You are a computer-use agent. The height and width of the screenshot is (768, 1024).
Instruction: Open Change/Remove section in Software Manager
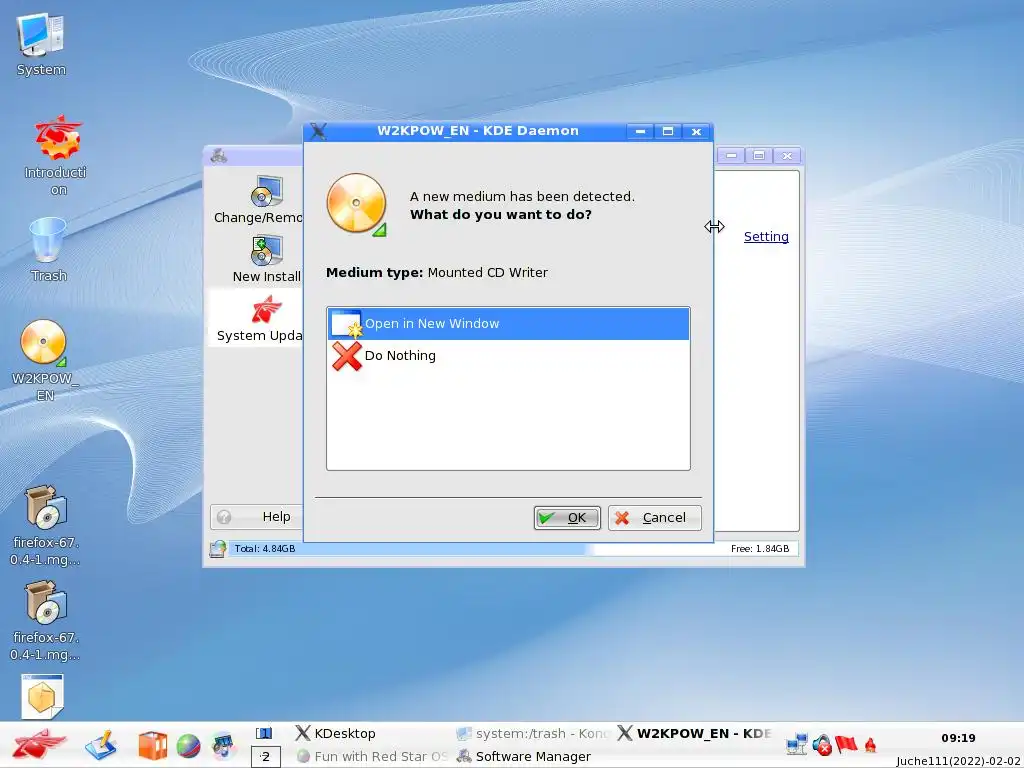coord(257,200)
